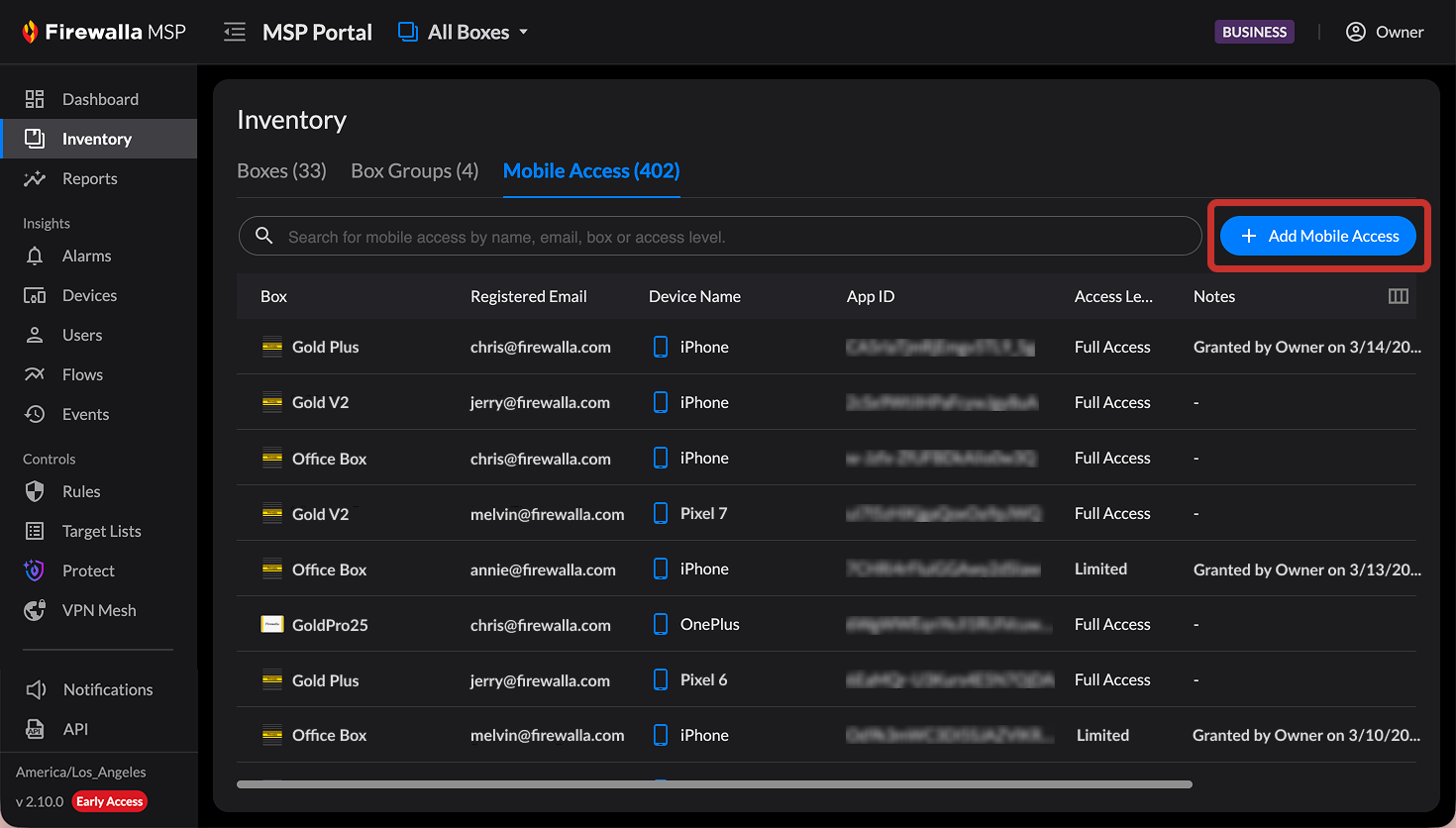The image size is (1456, 828).
Task: Switch to the Box Groups (4) tab
Action: (414, 171)
